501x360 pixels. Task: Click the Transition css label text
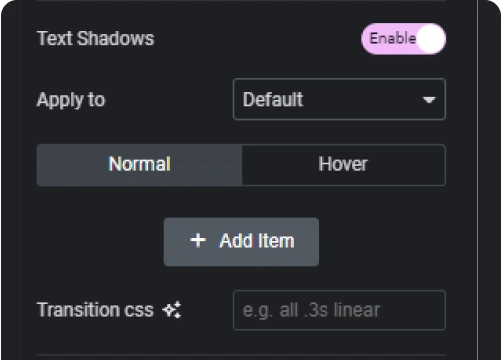(95, 310)
